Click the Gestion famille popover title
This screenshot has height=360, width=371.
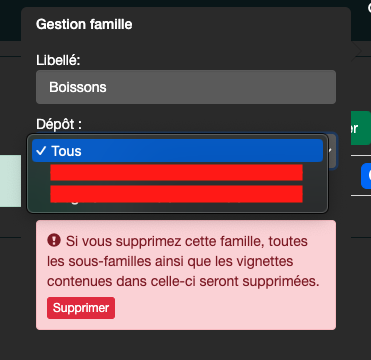84,24
